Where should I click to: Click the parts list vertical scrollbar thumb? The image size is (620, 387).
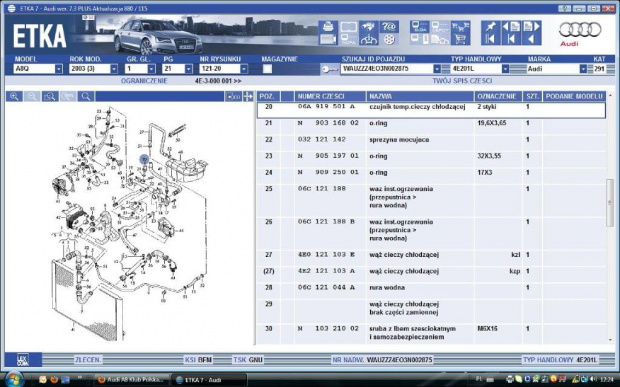[610, 202]
